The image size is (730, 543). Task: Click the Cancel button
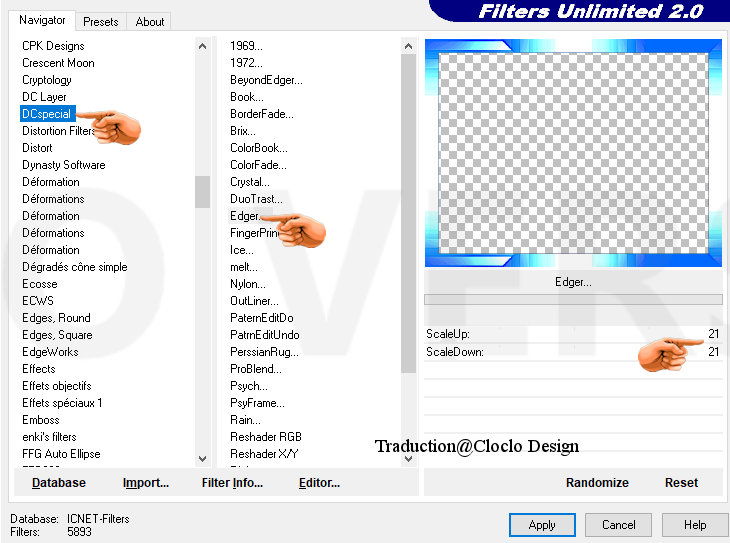coord(618,525)
